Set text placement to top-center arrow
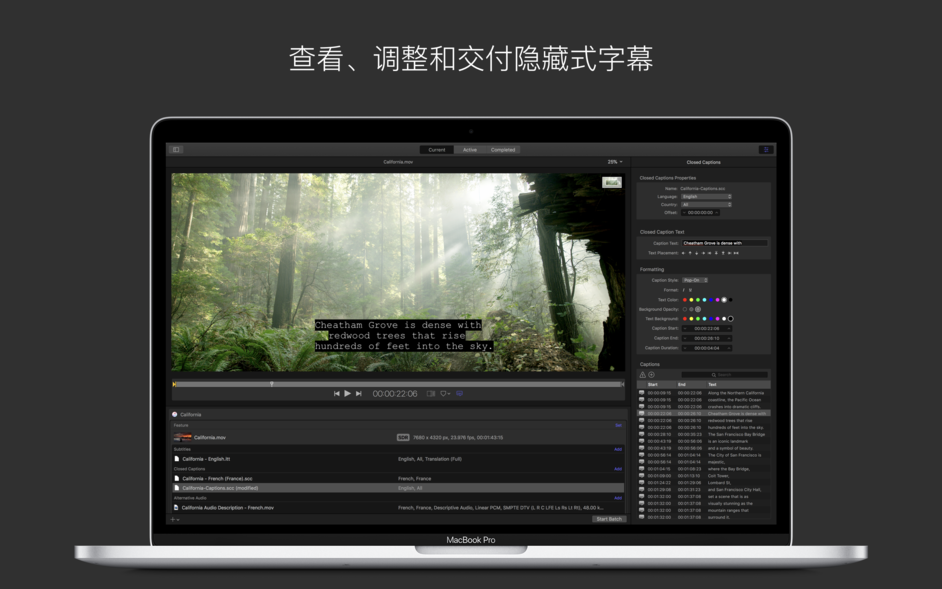Screen dimensions: 942x589 690,253
